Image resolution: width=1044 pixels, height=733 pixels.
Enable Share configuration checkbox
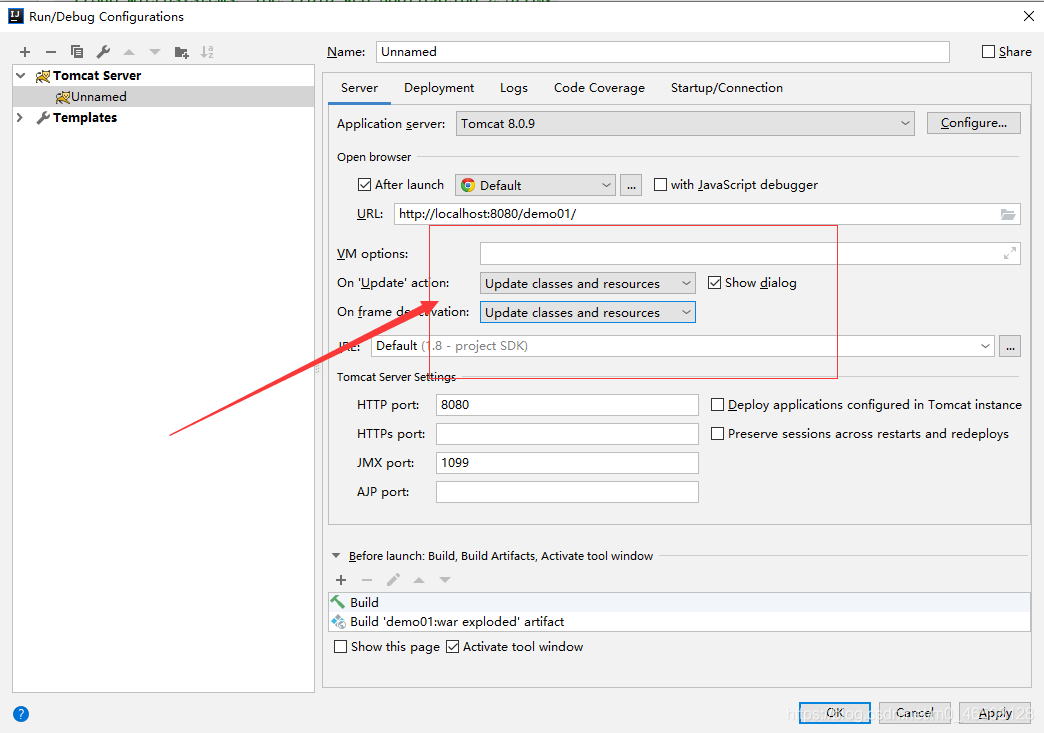tap(989, 52)
